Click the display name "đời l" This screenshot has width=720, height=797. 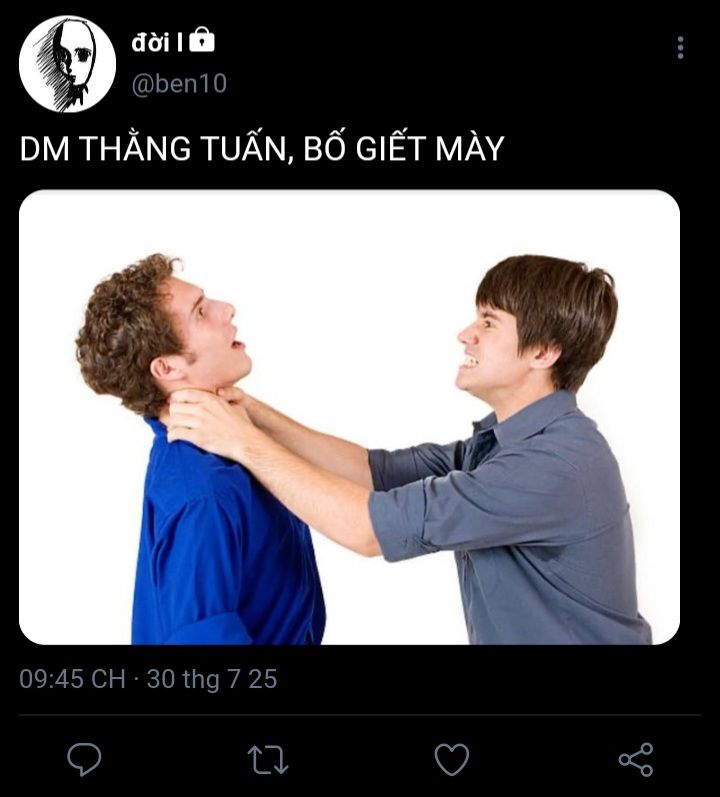157,42
